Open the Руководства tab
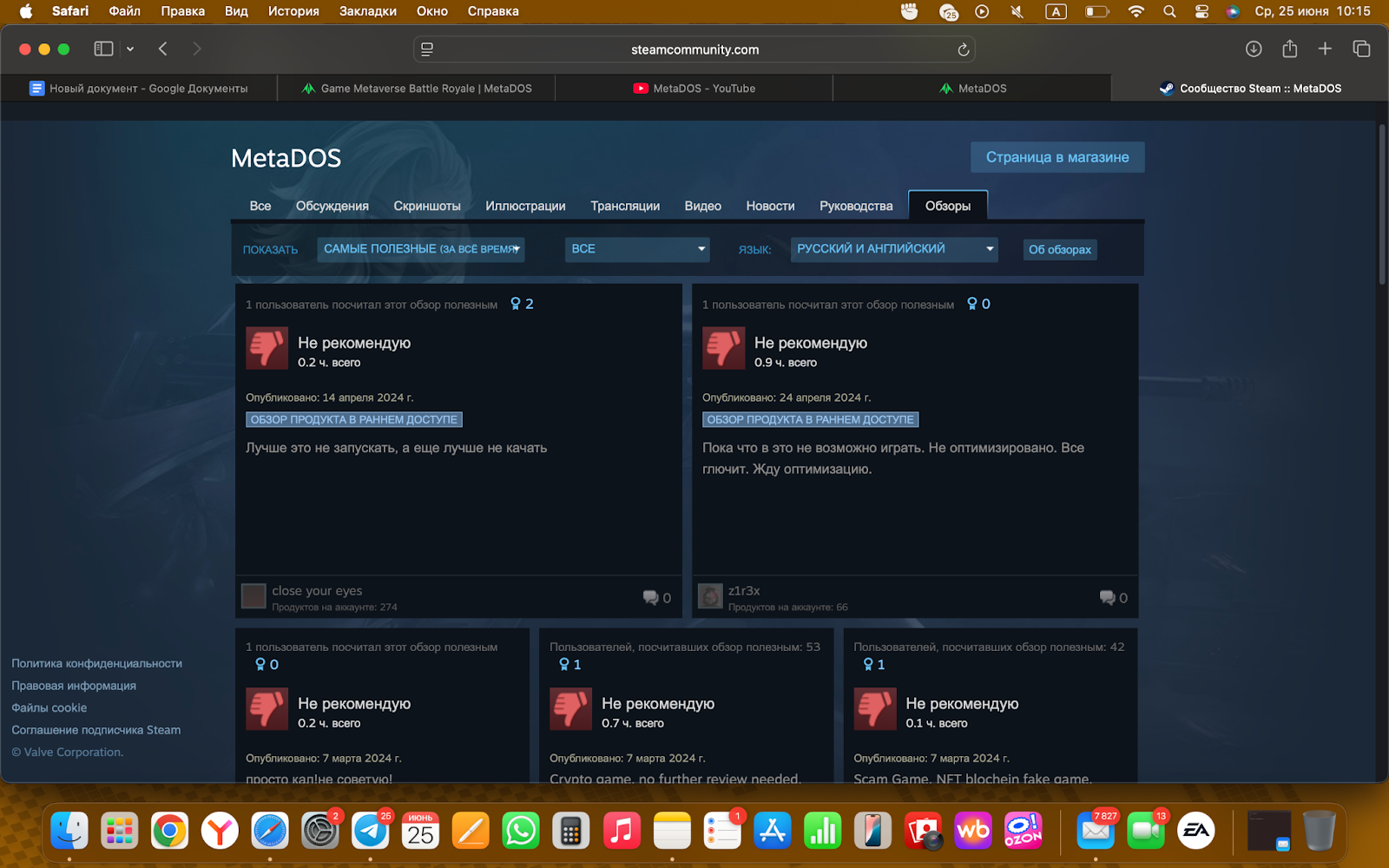Image resolution: width=1389 pixels, height=868 pixels. [856, 206]
